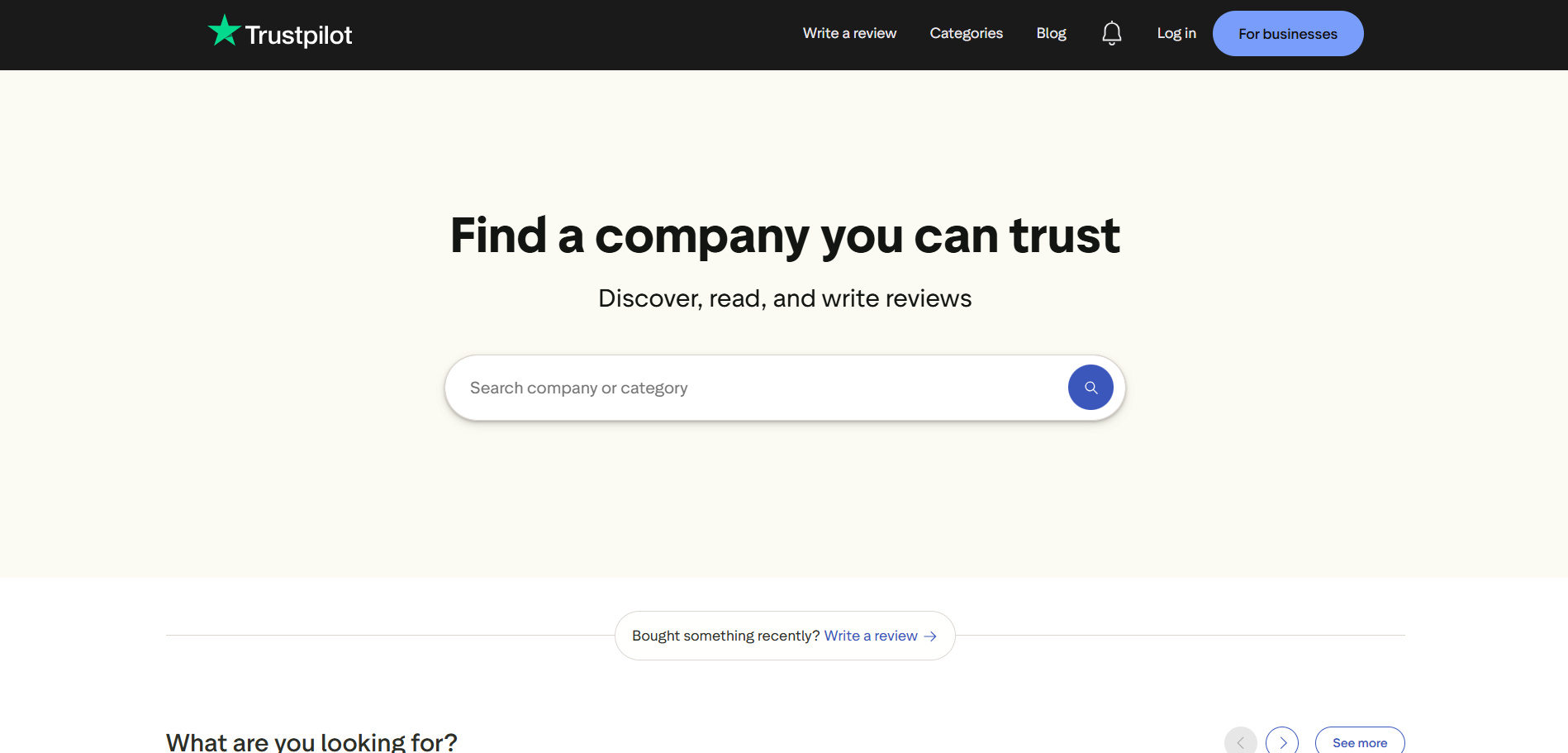
Task: Open the Categories menu item
Action: [x=966, y=33]
